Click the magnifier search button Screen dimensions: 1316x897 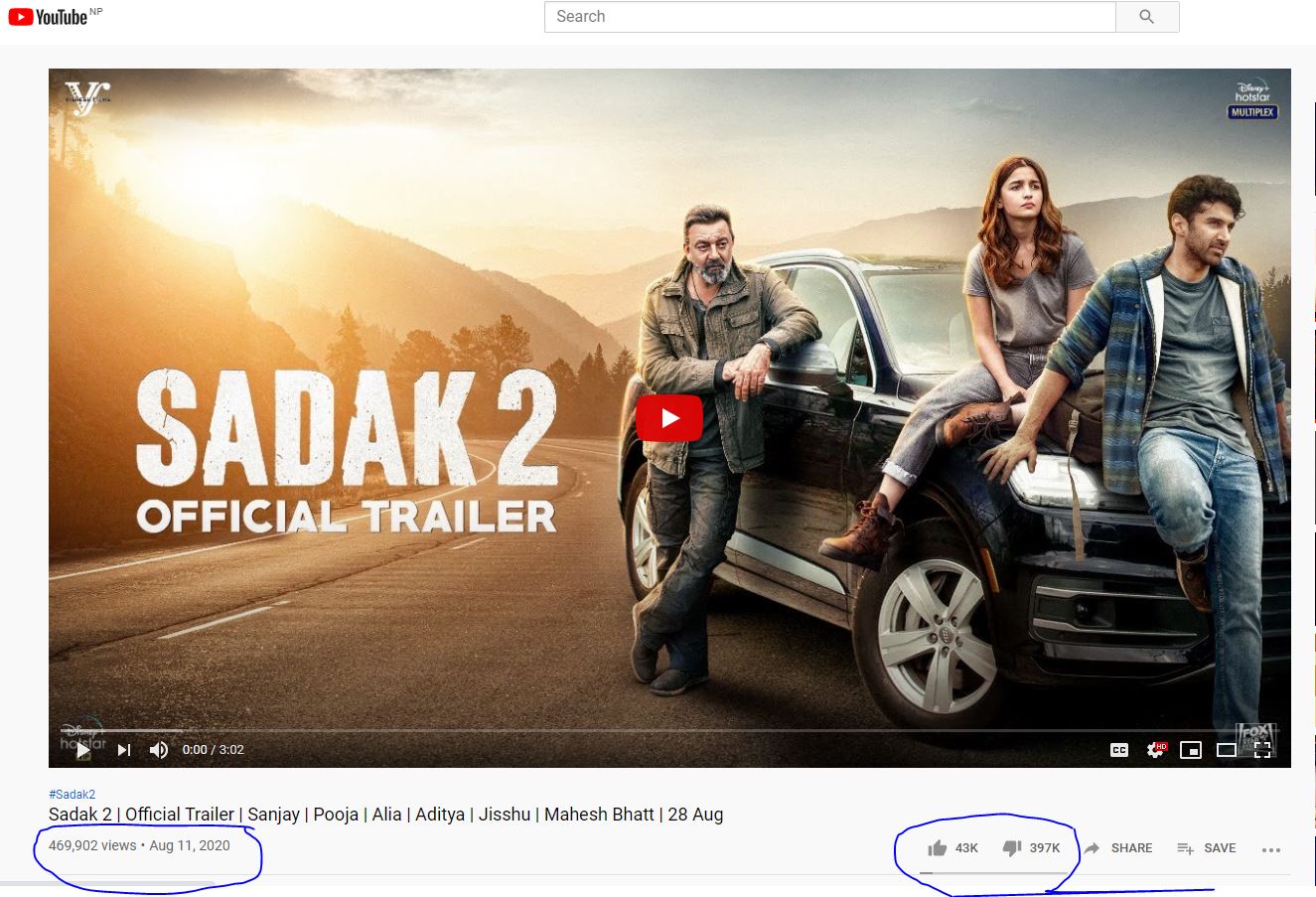coord(1146,17)
